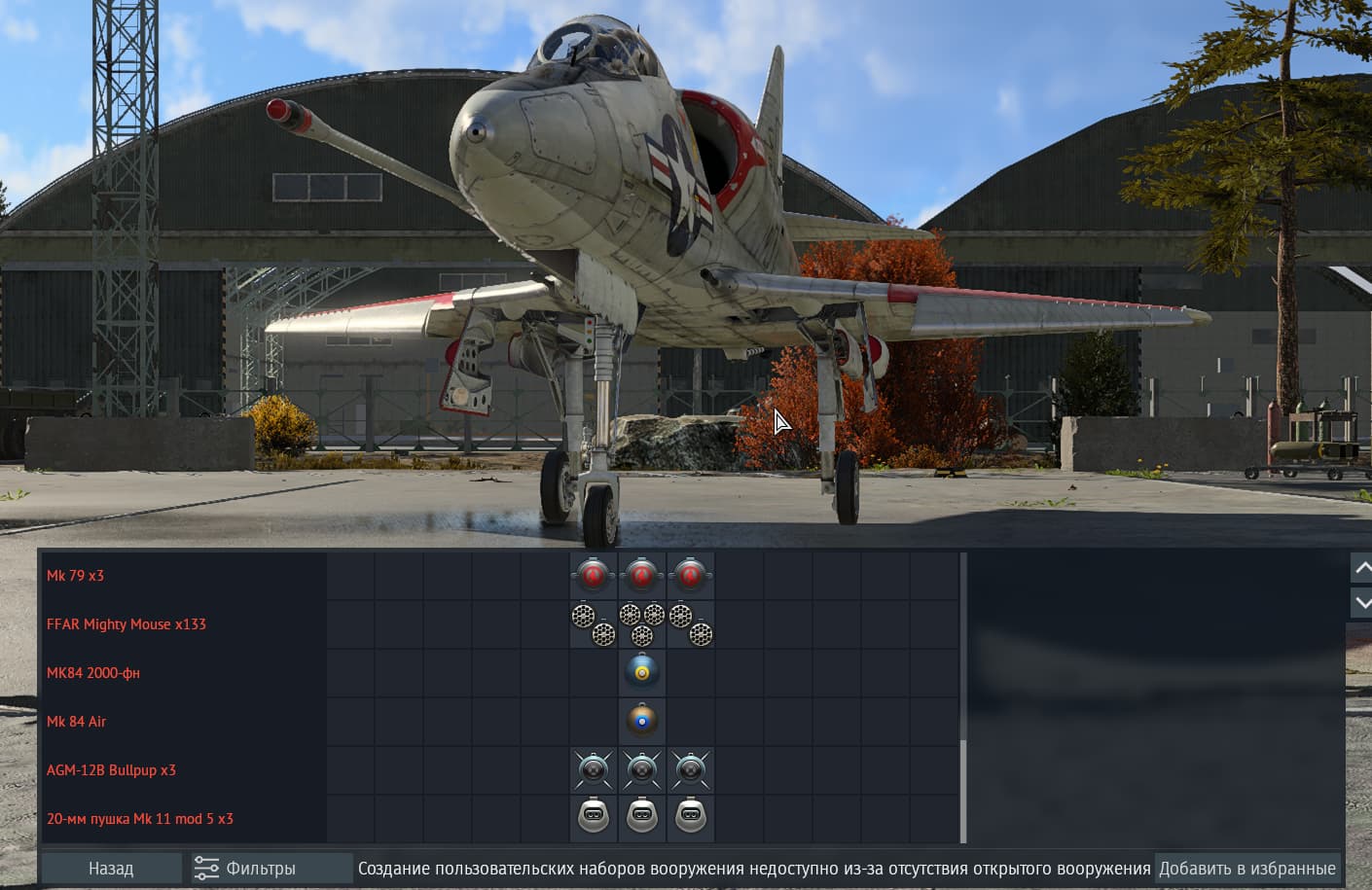Choose the Mk 84 Air bomb icon
1372x890 pixels.
coord(642,722)
